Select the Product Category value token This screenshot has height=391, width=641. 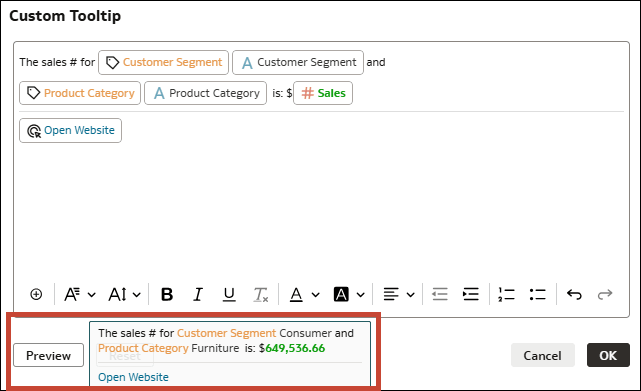[206, 93]
